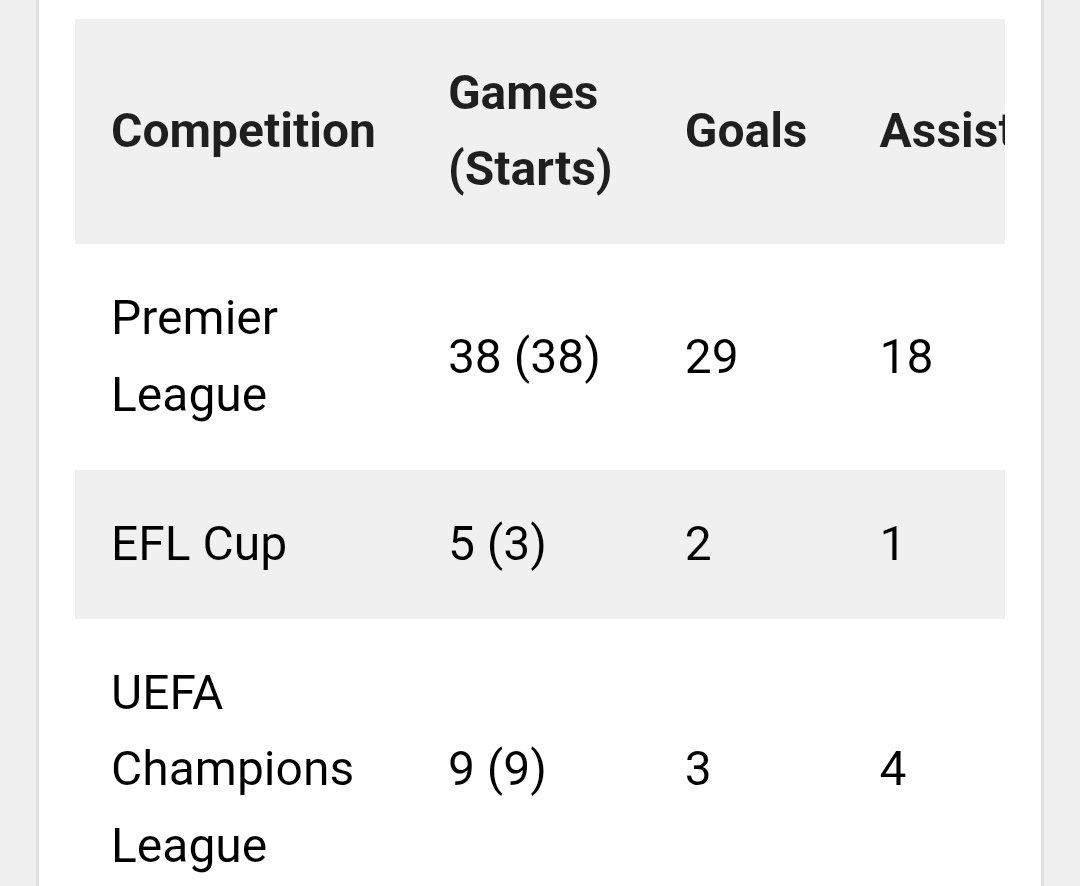
Task: Select the EFL Cup competition cell
Action: click(x=199, y=544)
